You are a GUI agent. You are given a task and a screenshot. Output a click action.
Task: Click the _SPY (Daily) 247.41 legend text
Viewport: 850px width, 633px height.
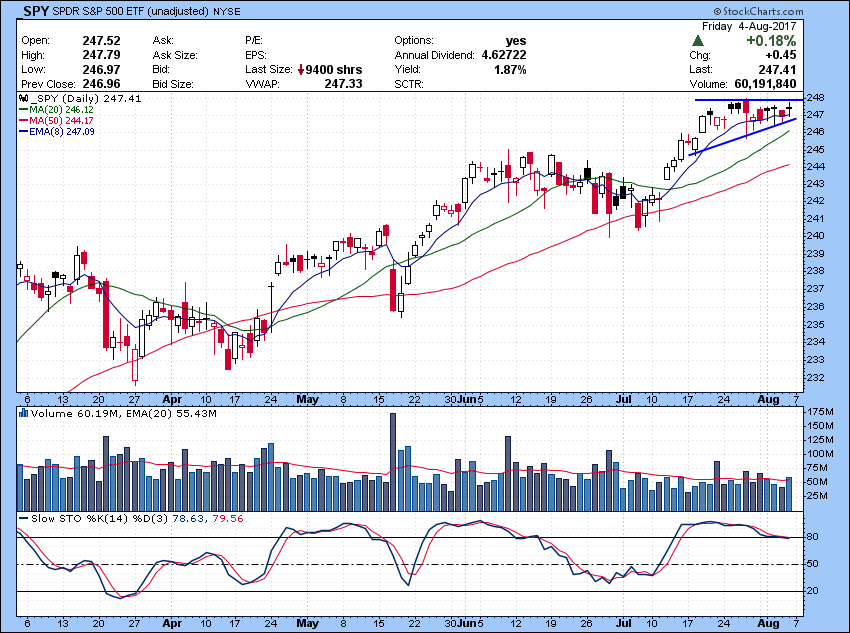pyautogui.click(x=86, y=99)
